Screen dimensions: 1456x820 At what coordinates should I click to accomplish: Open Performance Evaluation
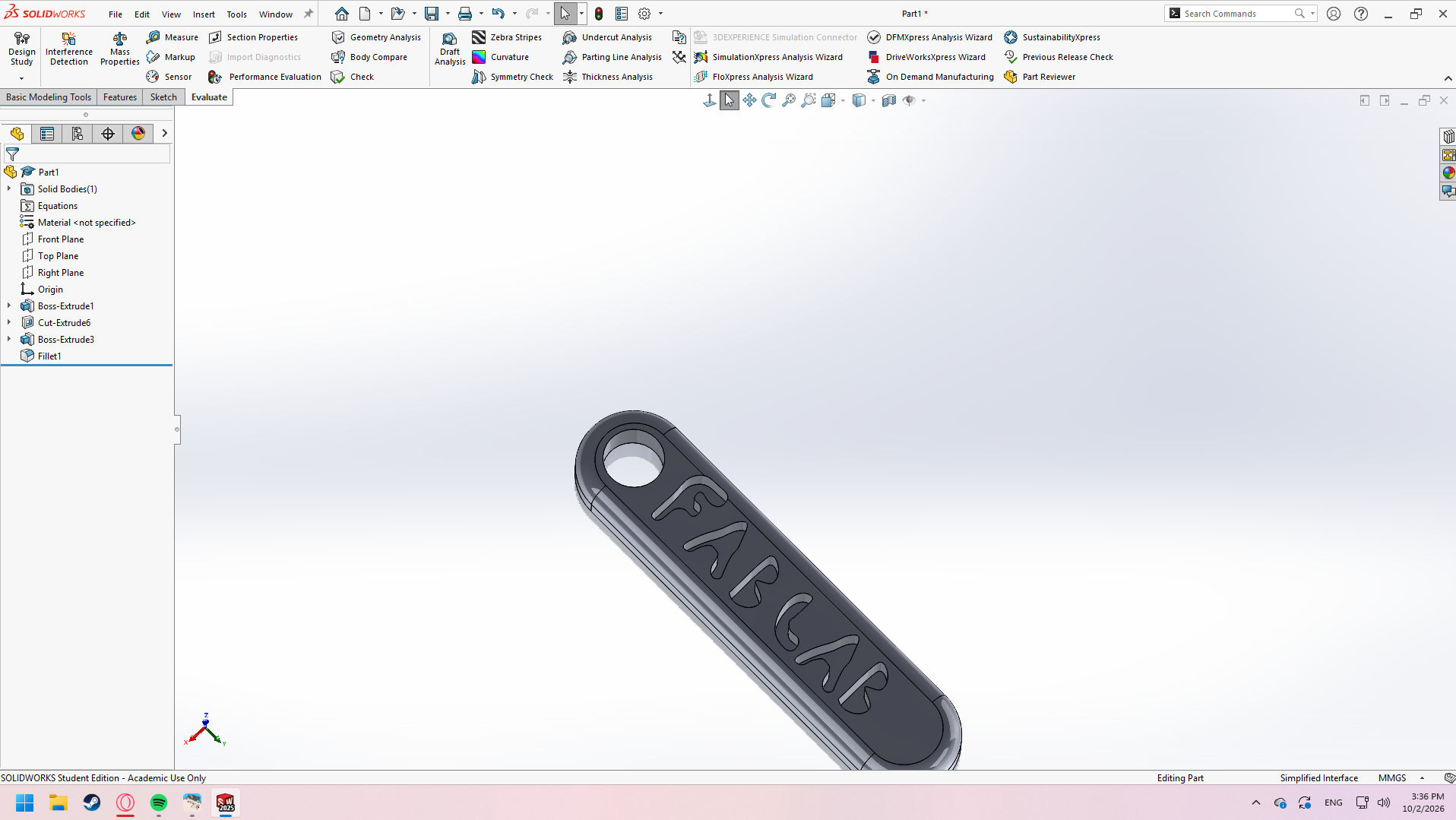265,77
